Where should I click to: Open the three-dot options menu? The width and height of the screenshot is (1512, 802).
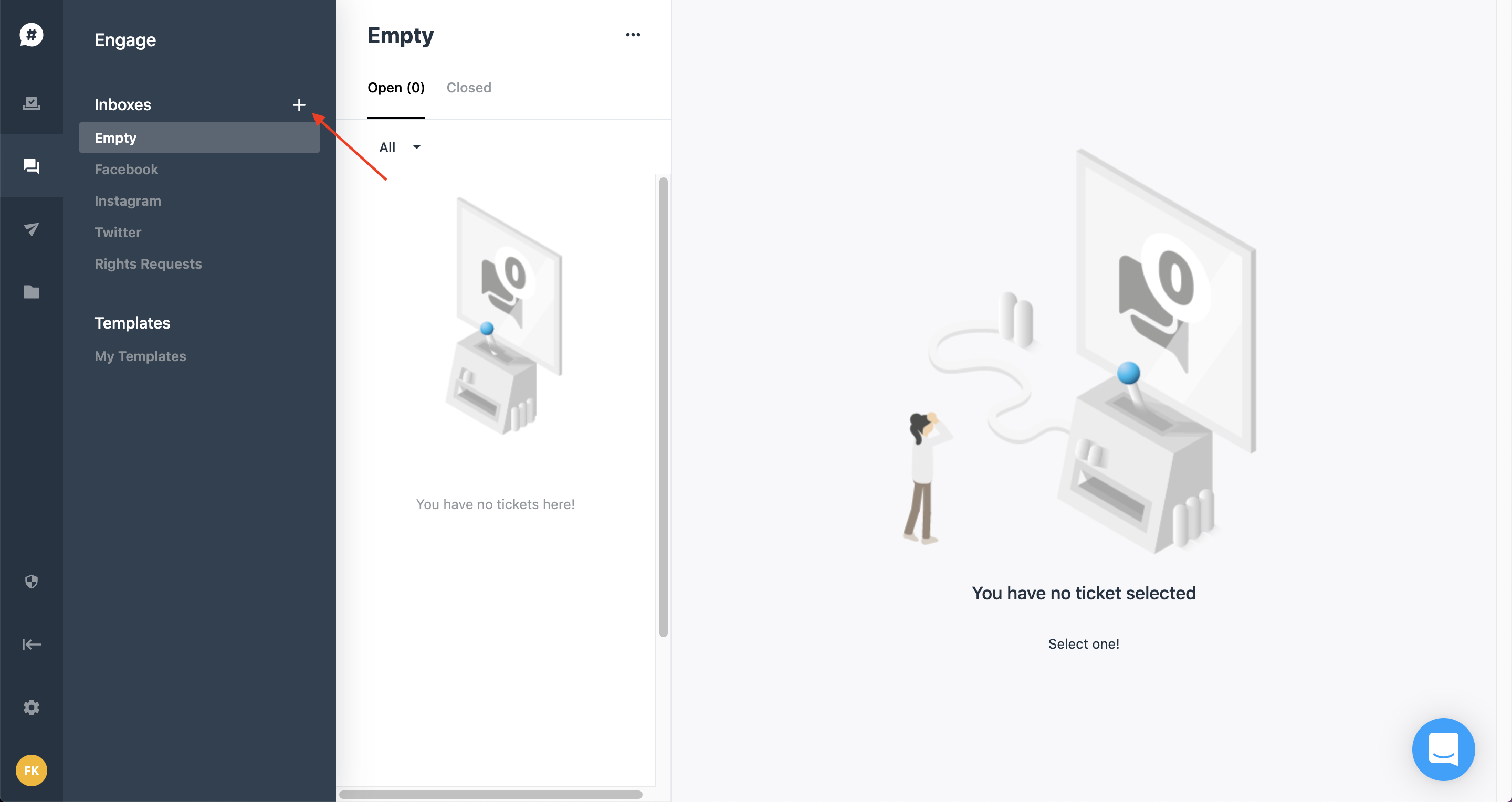point(633,35)
